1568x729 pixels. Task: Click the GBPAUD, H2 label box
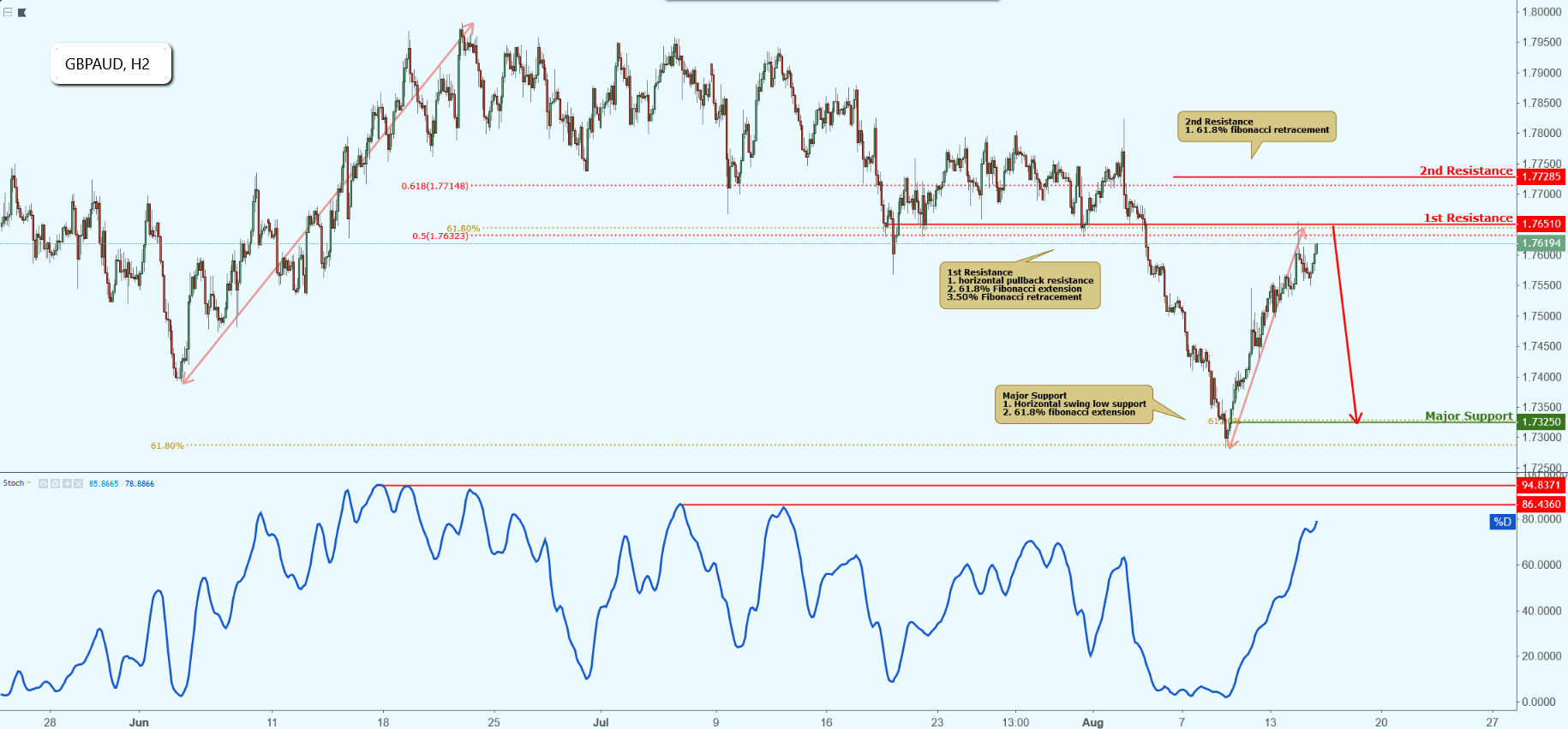tap(111, 64)
